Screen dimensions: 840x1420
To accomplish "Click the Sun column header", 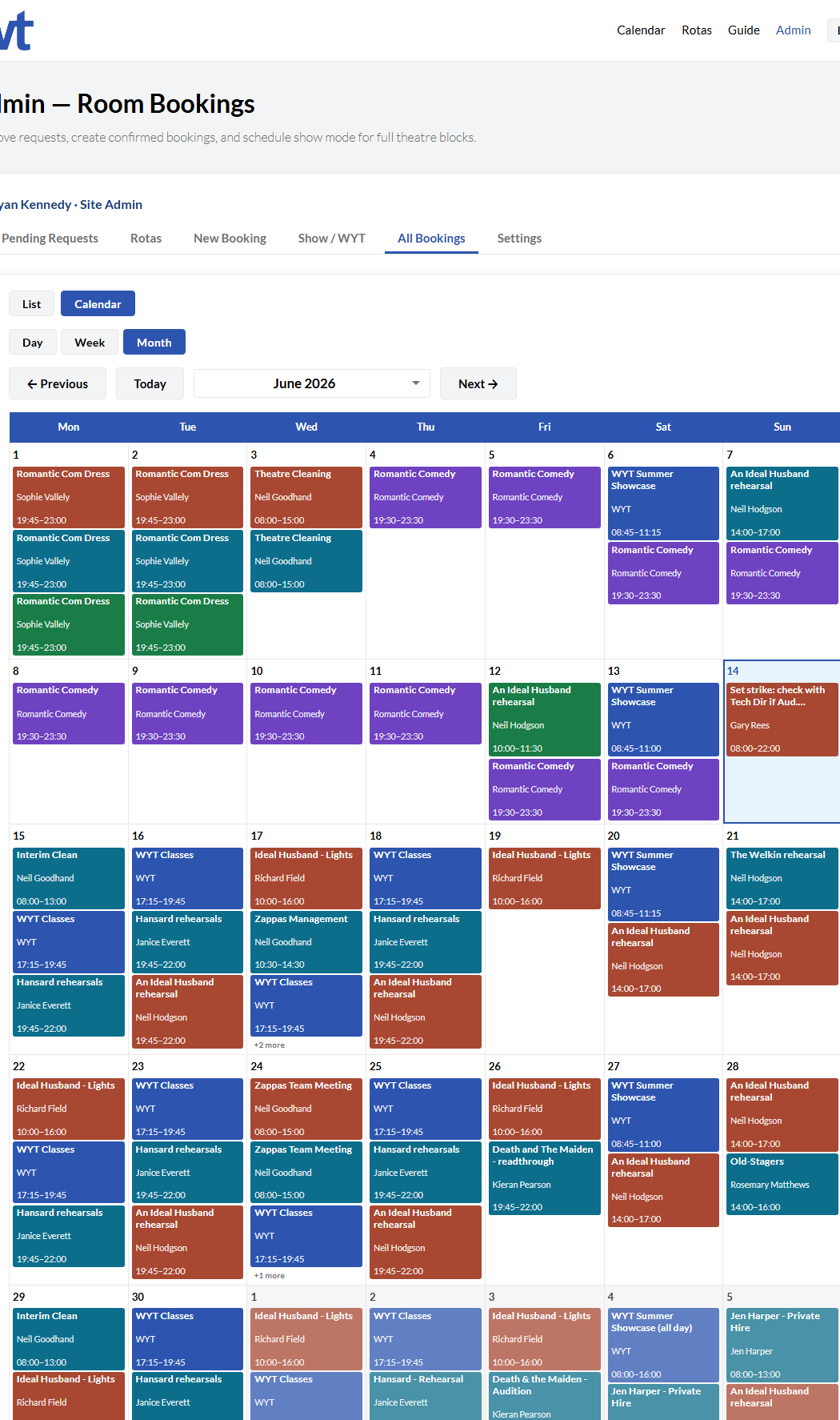I will 782,427.
